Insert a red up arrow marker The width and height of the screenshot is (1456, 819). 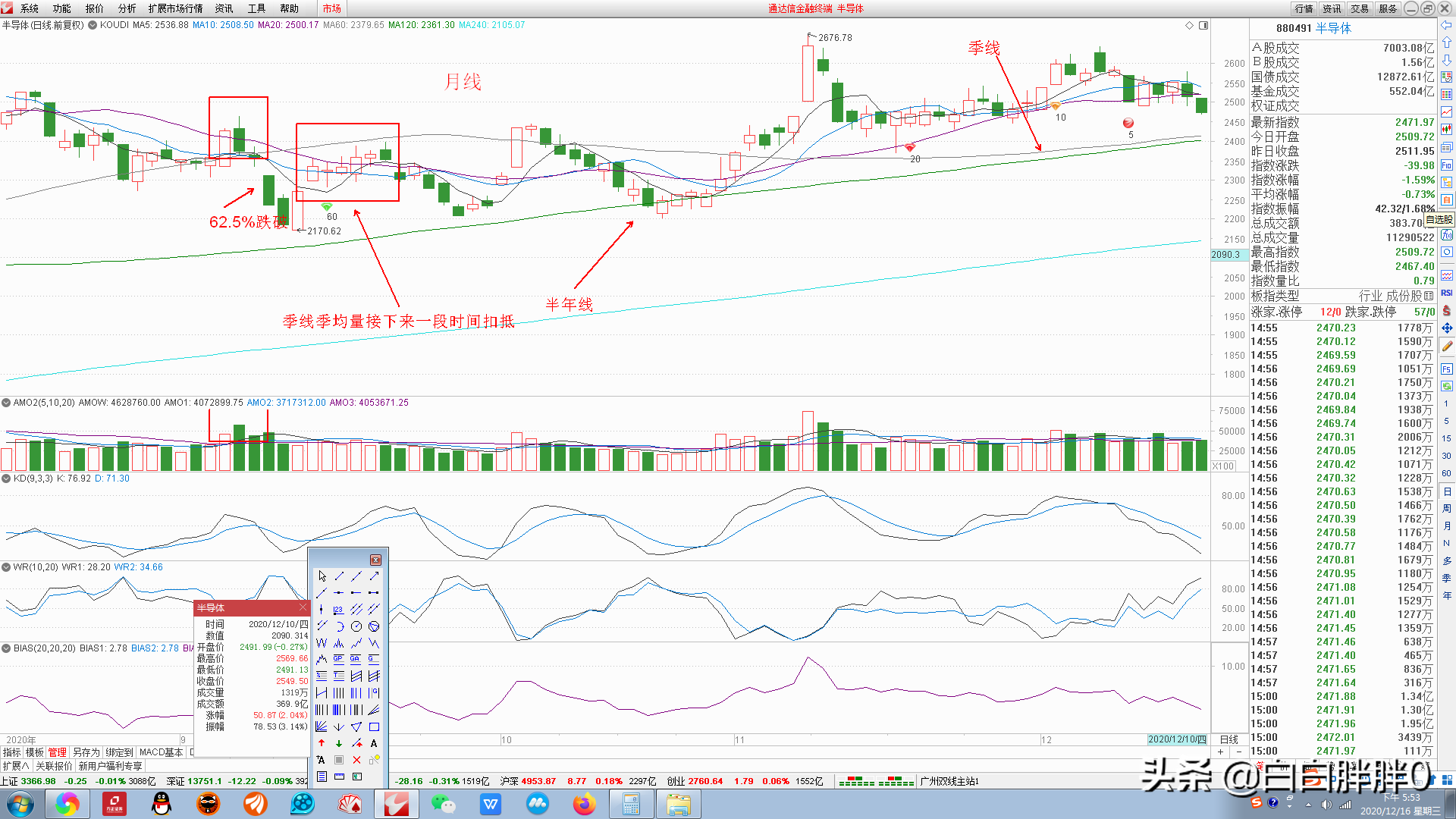pos(322,743)
